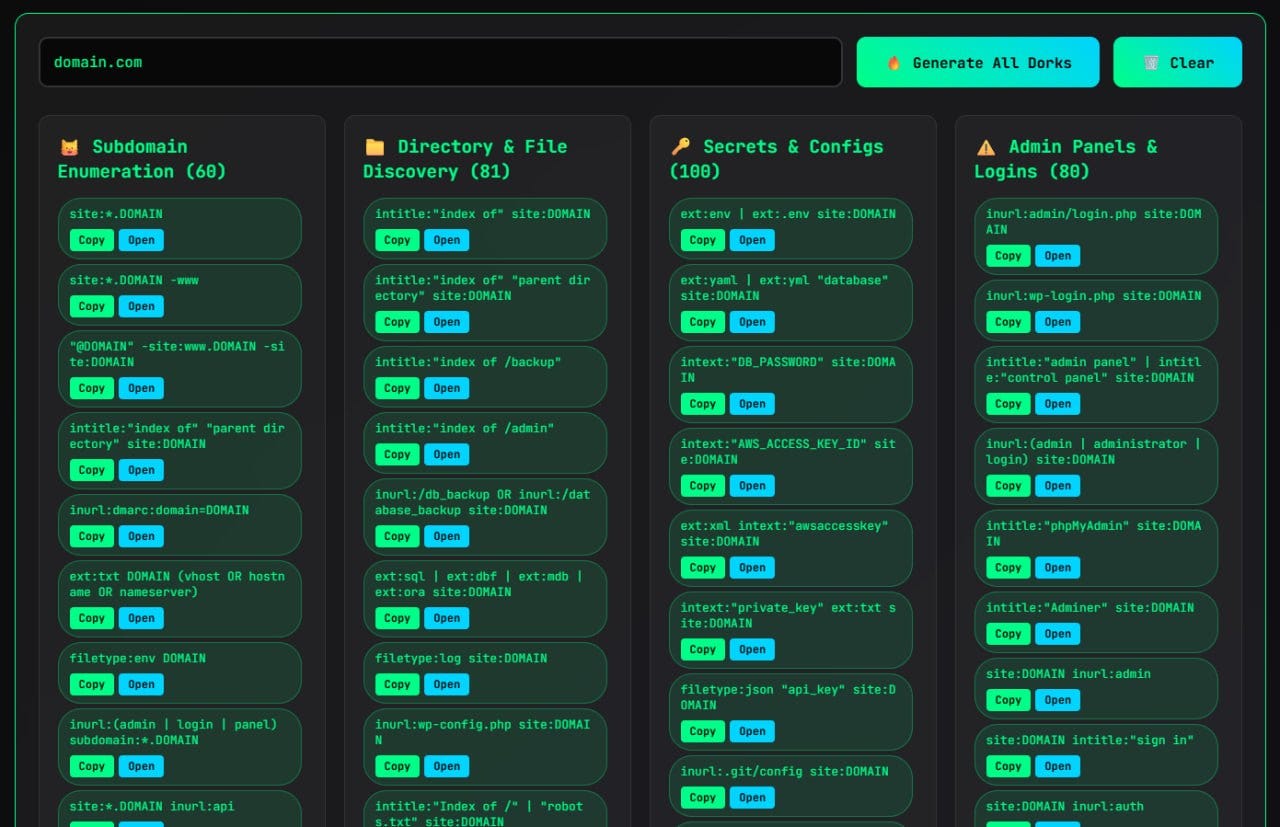
Task: Copy the ext:env | ext:.env dork
Action: click(x=703, y=240)
